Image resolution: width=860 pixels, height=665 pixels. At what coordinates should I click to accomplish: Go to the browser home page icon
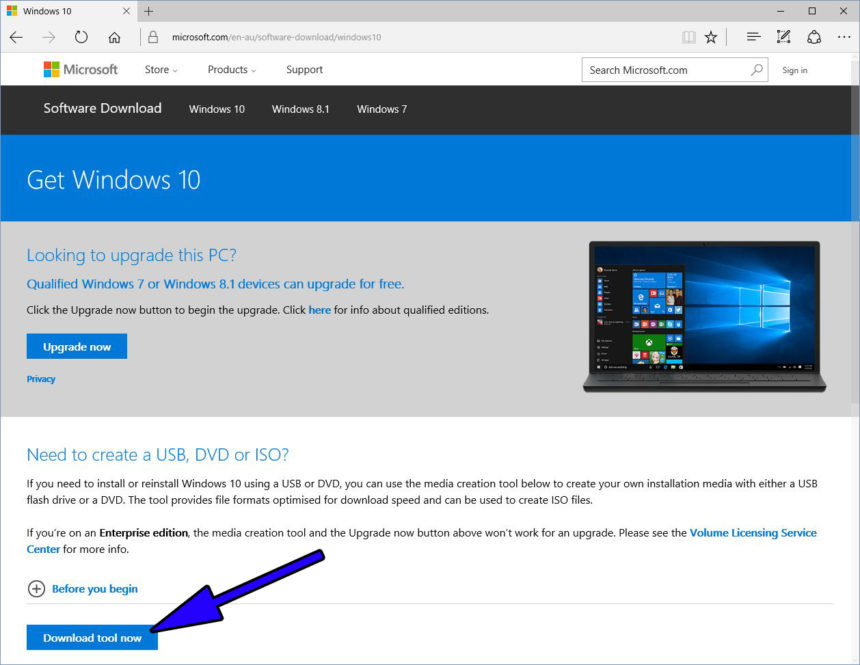[114, 37]
